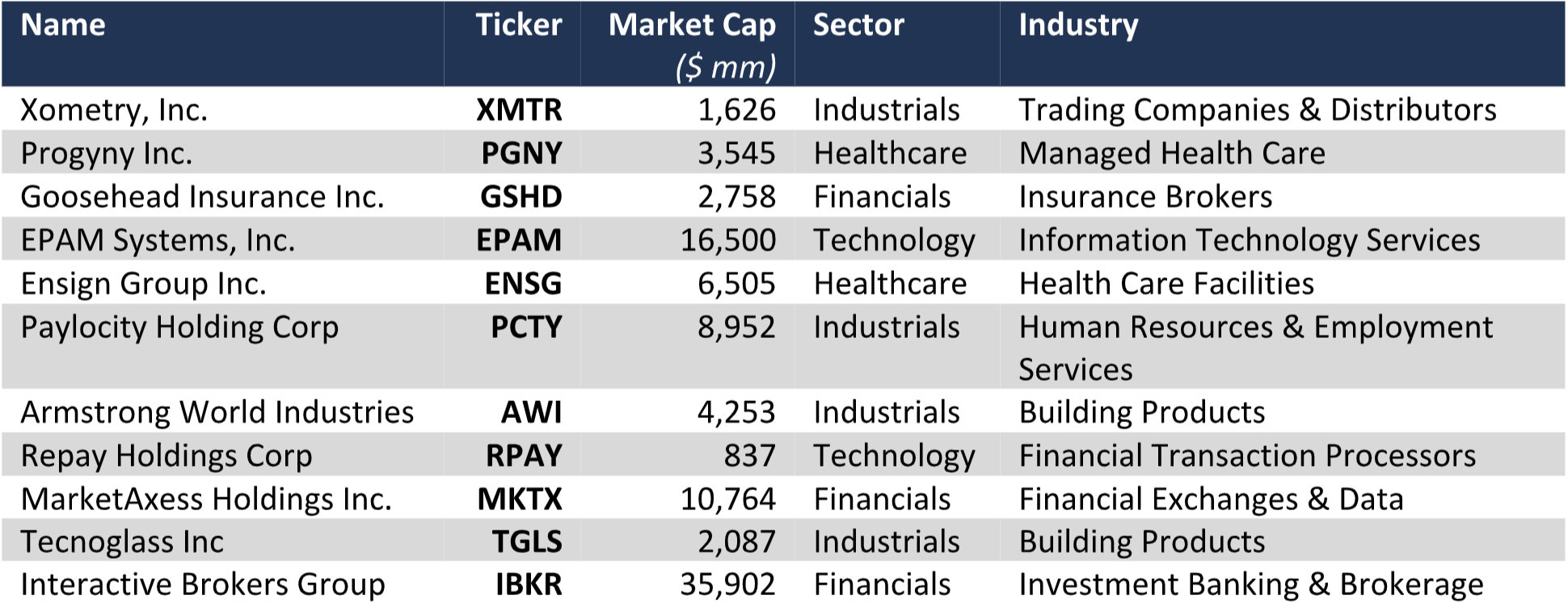Screen dimensions: 1568x612
Task: Click the Ticker column header
Action: point(518,26)
